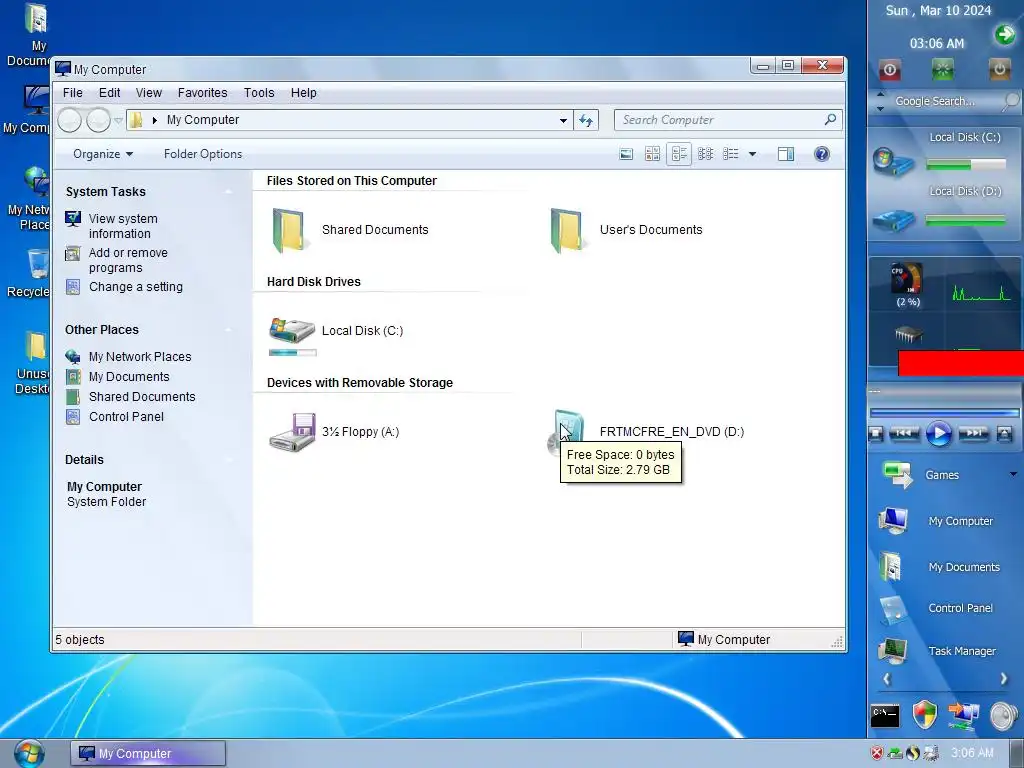Viewport: 1024px width, 768px height.
Task: Open the Security Center shield icon
Action: pos(924,715)
